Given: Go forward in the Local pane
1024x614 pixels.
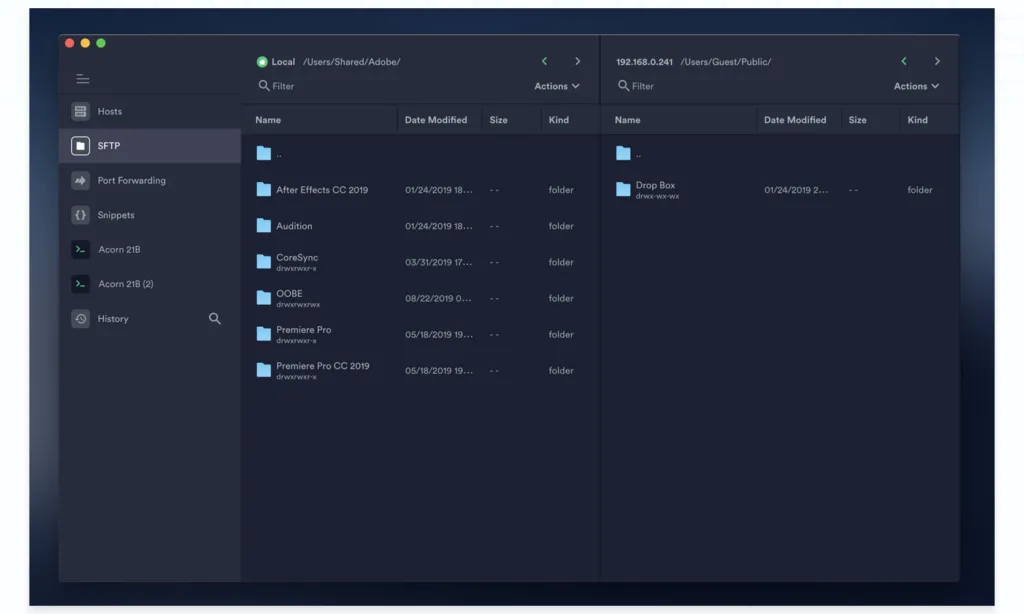Looking at the screenshot, I should click(x=577, y=61).
